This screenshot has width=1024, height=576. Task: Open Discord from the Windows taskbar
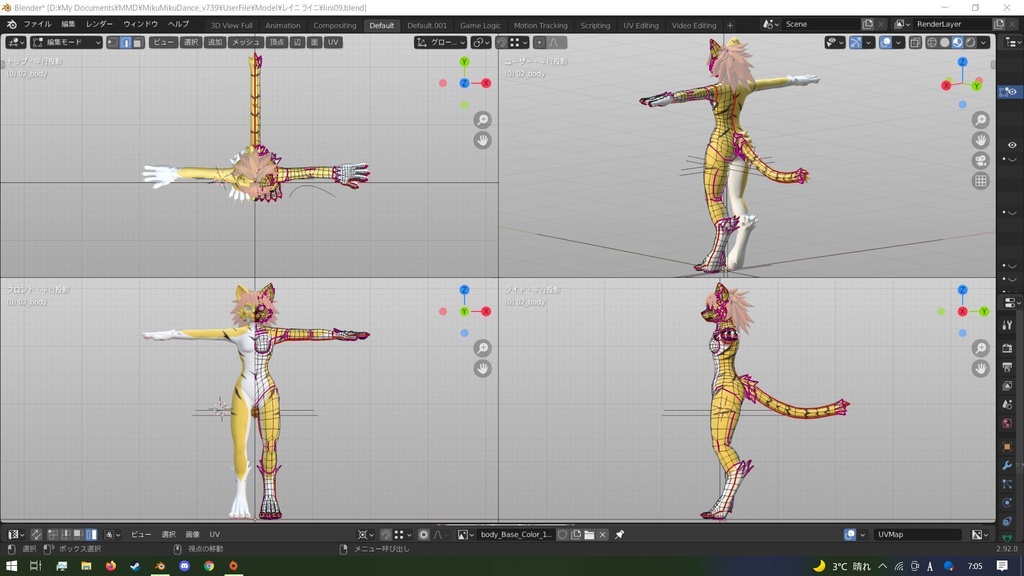(x=184, y=566)
